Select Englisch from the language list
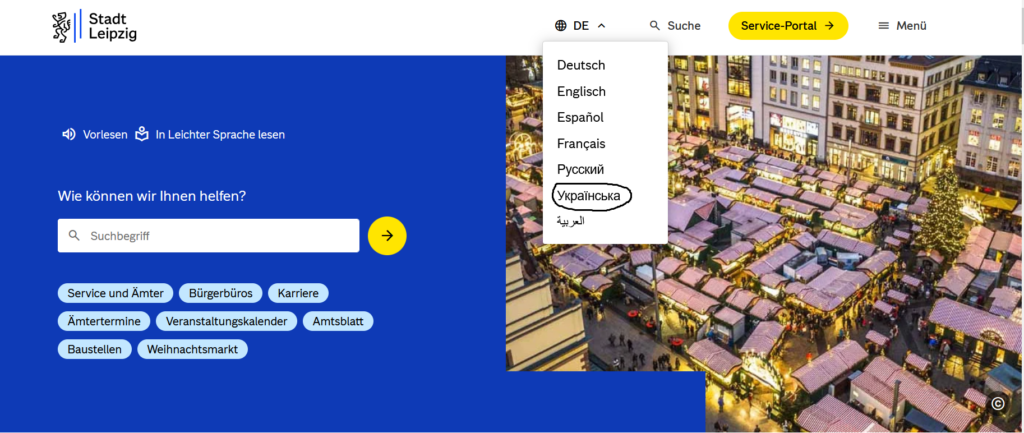The height and width of the screenshot is (433, 1024). (581, 91)
